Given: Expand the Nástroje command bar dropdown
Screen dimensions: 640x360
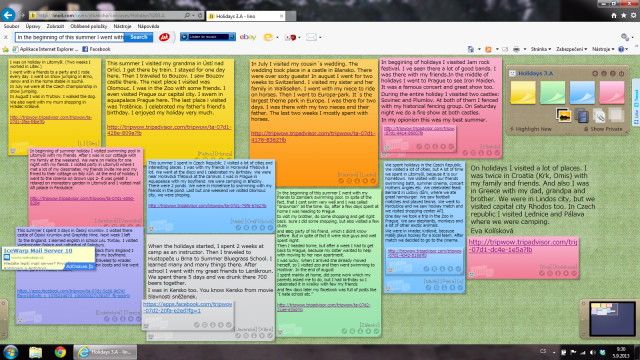Looking at the screenshot, I should (x=603, y=49).
